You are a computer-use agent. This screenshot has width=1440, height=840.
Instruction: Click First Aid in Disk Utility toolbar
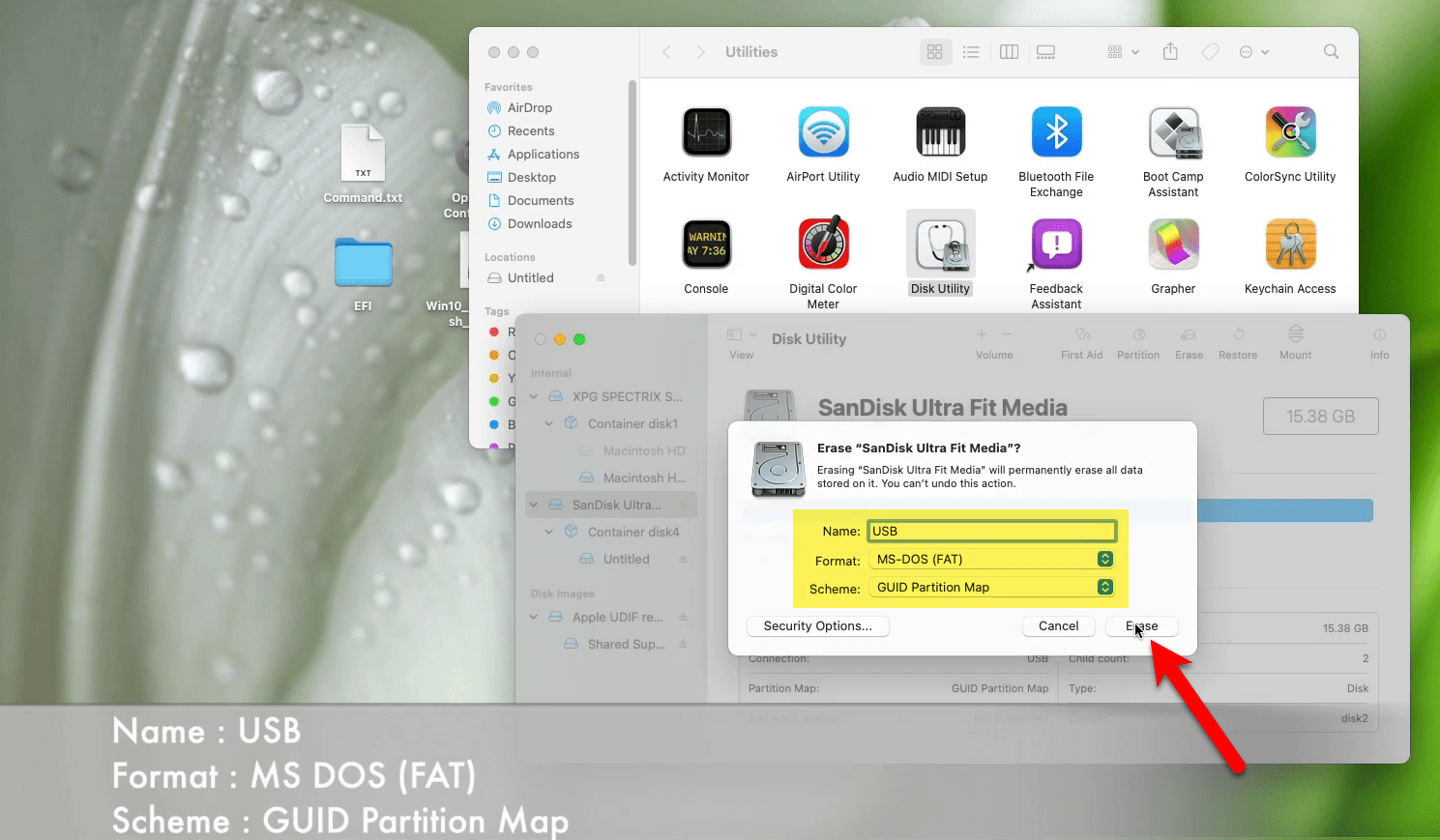click(x=1081, y=342)
